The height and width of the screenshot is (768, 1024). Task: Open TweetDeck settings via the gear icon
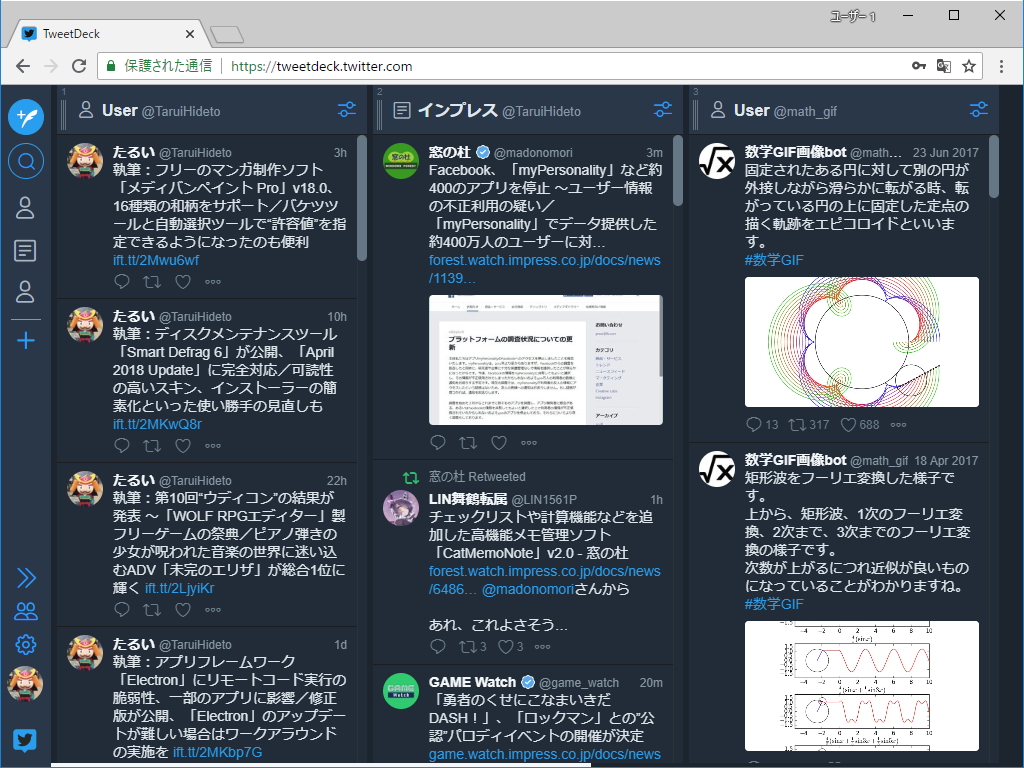tap(25, 644)
